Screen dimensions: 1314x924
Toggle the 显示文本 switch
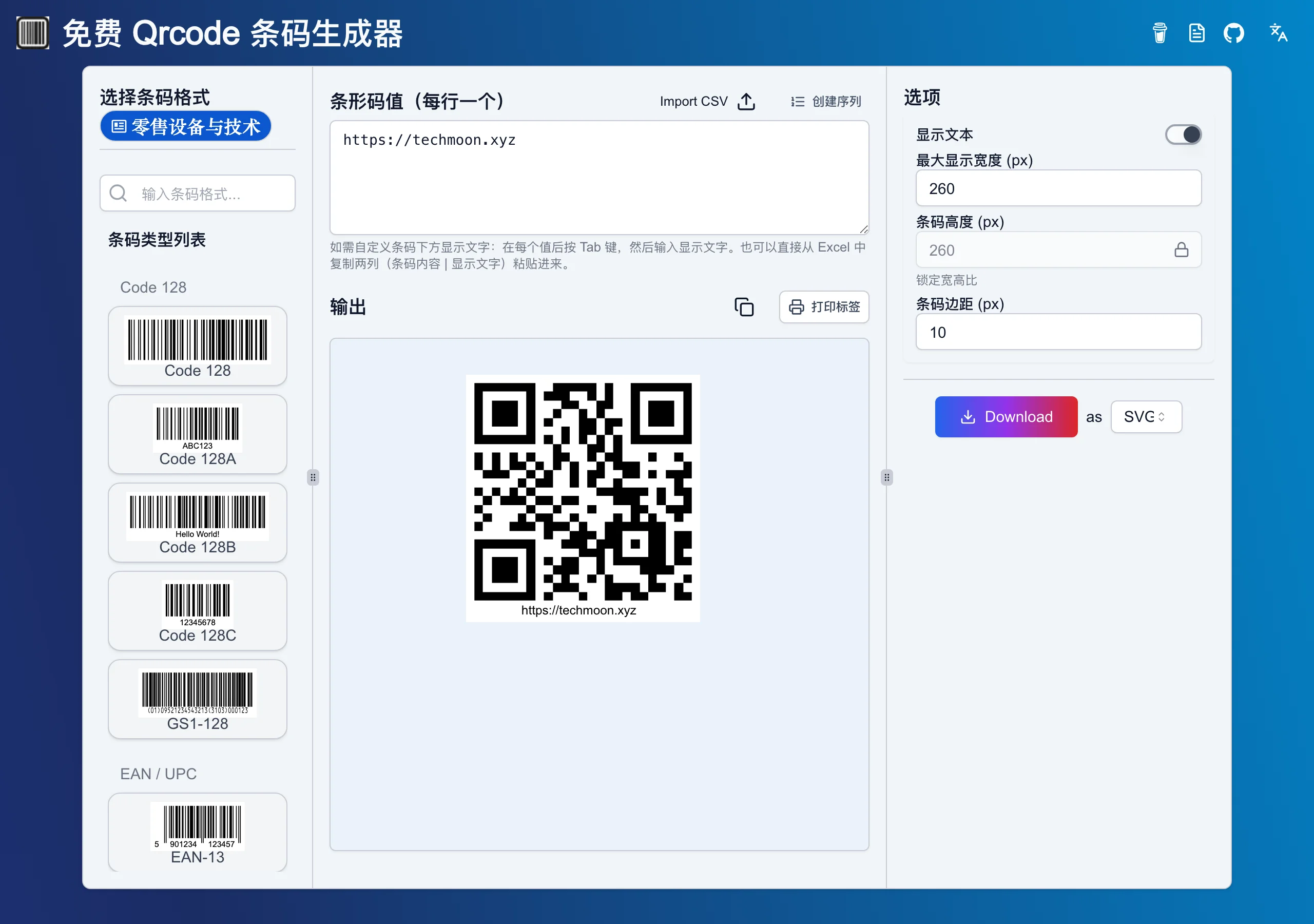[x=1183, y=134]
